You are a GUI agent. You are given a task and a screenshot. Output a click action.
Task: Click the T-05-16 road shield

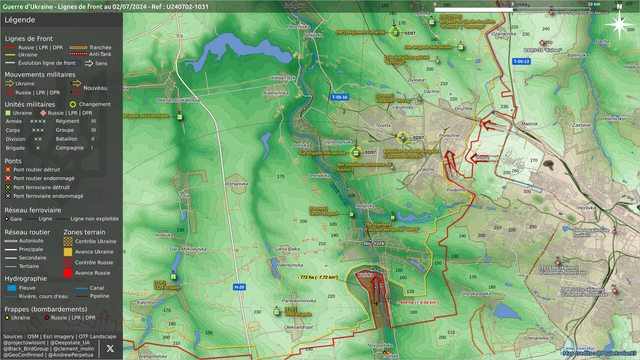(x=340, y=97)
